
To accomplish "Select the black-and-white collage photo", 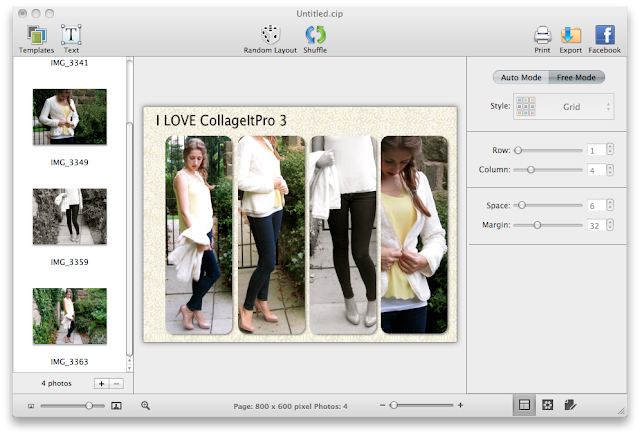I will tap(343, 235).
